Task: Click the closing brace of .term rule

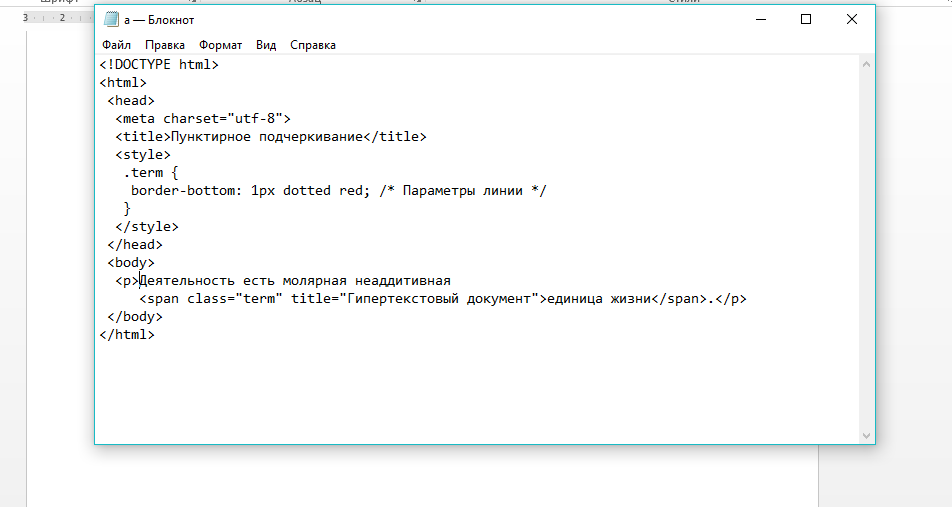Action: (127, 209)
